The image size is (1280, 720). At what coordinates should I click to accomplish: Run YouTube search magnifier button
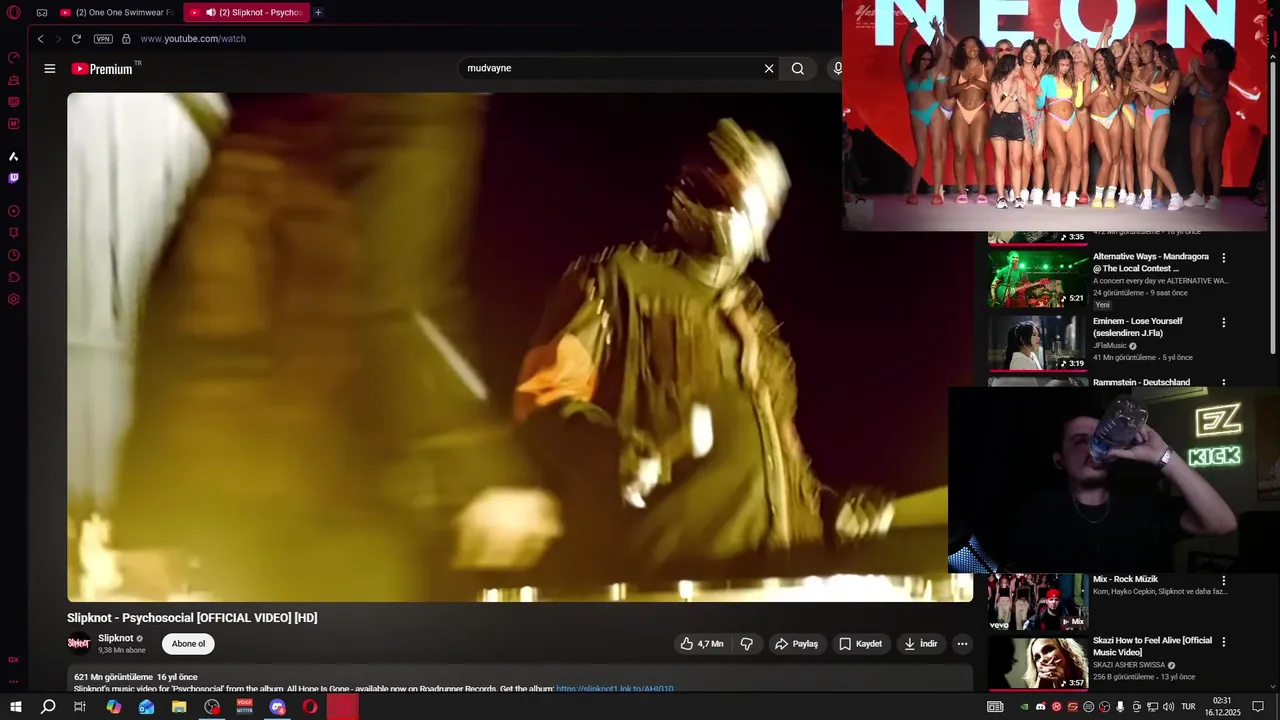click(x=798, y=69)
